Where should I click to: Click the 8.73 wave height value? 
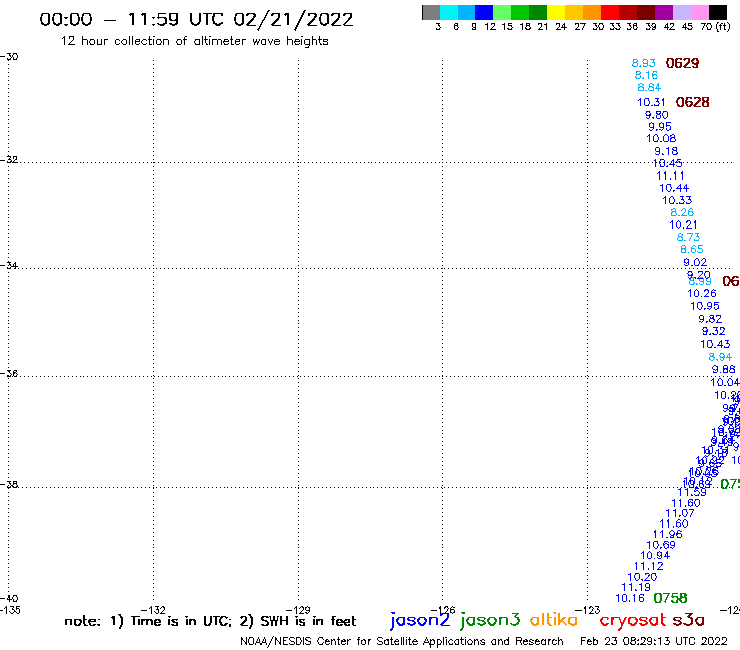click(688, 237)
